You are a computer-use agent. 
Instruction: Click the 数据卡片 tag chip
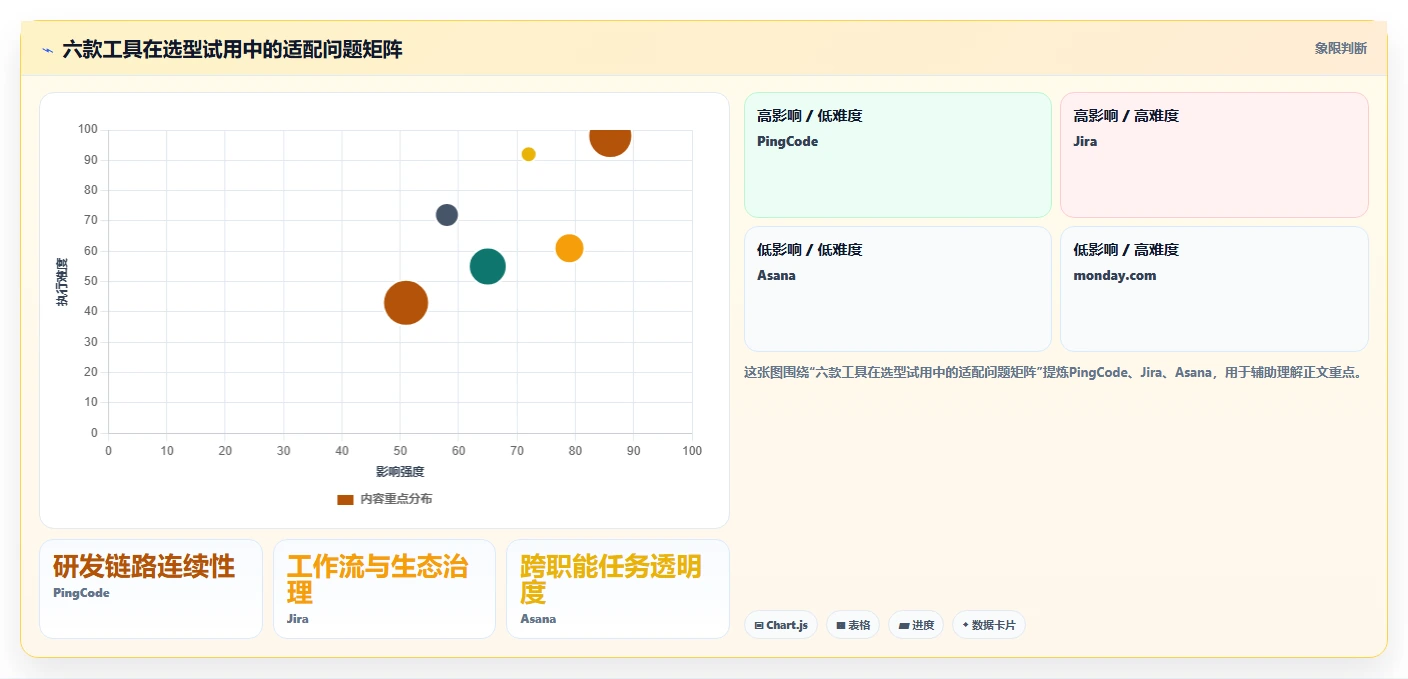click(x=989, y=625)
